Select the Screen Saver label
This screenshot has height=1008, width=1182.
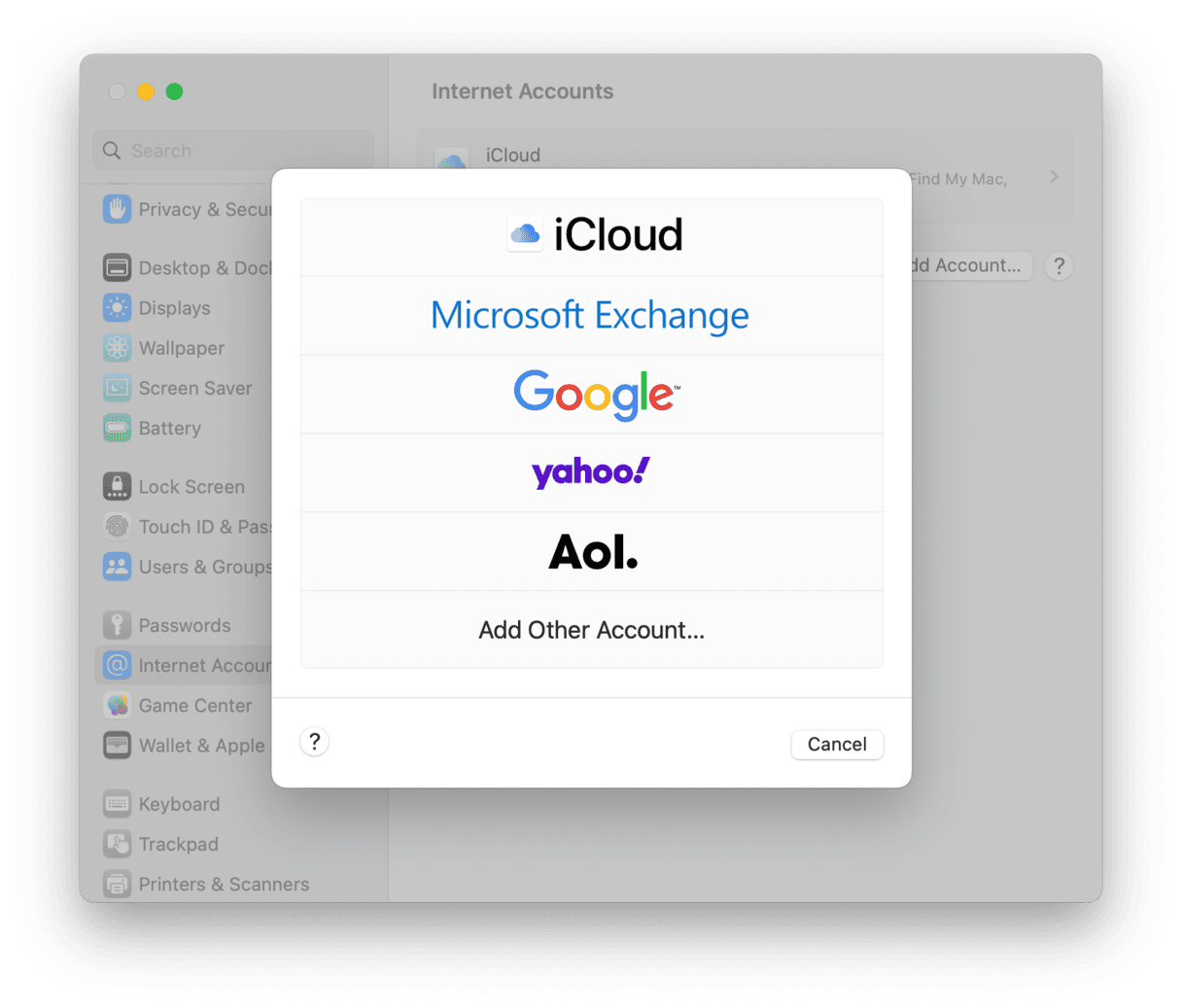pos(195,388)
